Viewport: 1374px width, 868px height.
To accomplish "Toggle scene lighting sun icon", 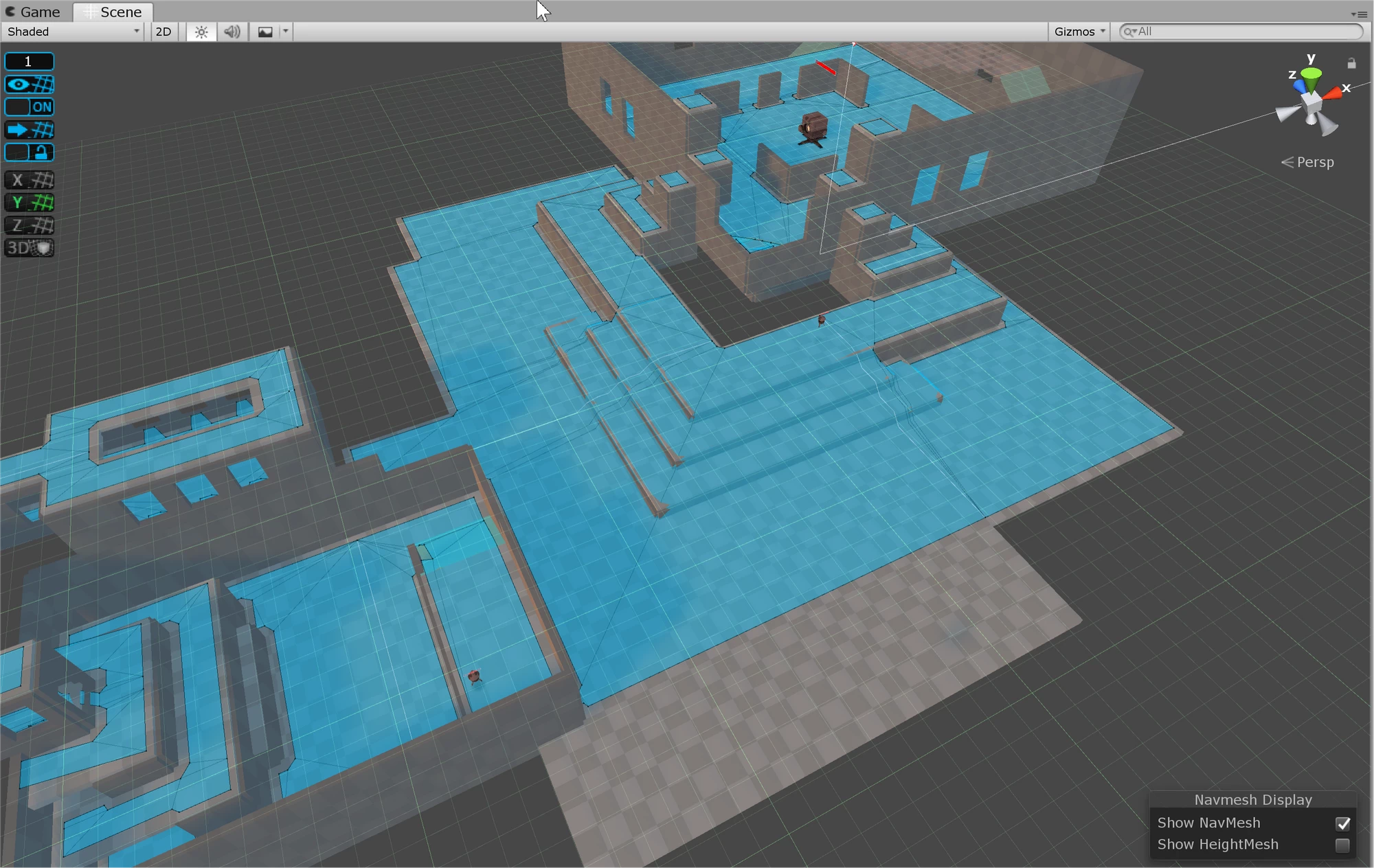I will click(201, 32).
